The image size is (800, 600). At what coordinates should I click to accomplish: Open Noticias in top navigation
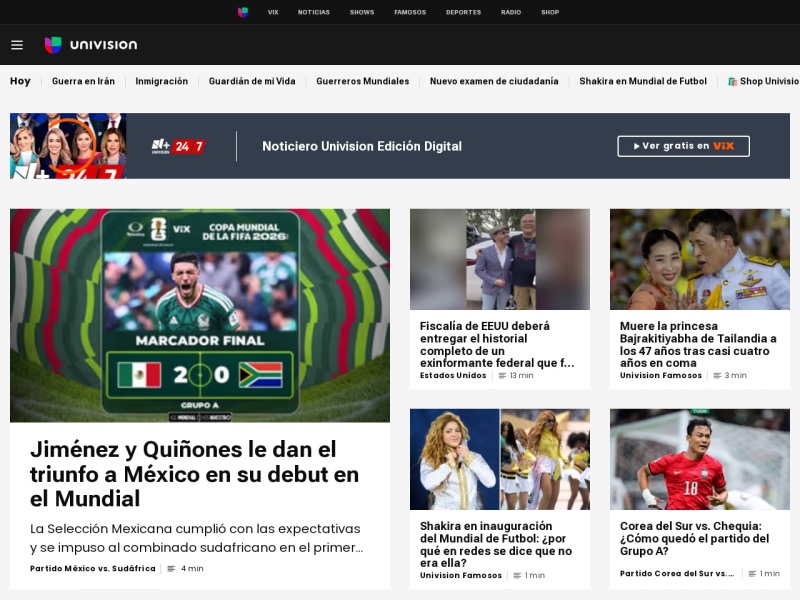[x=314, y=12]
